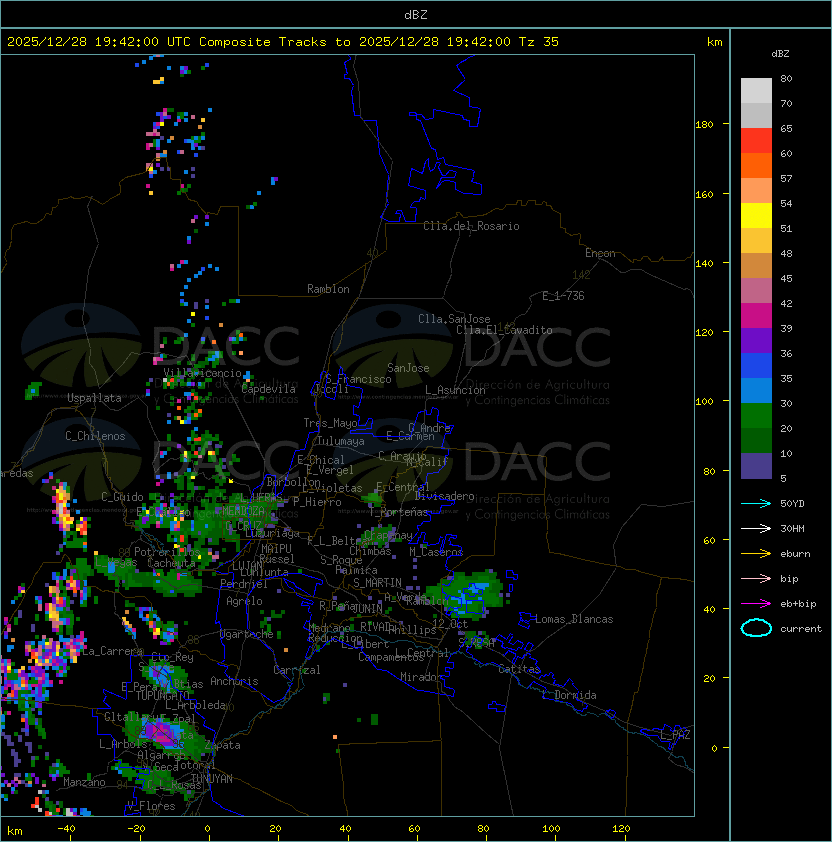Click the Mirador map label
The height and width of the screenshot is (842, 832).
[422, 677]
